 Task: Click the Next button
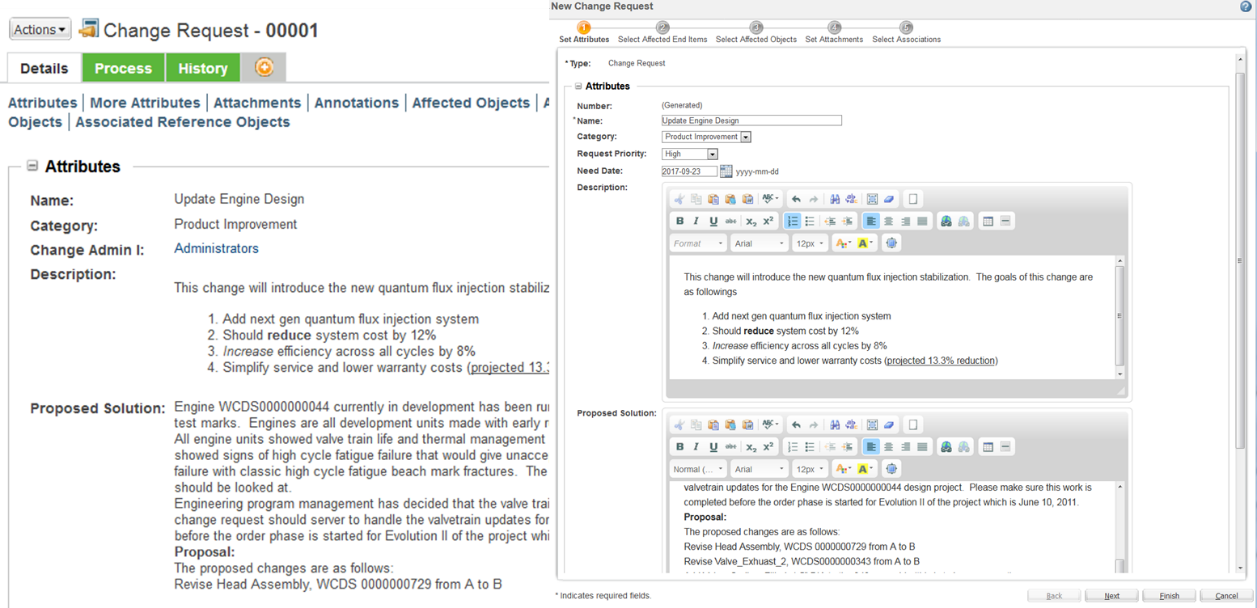pos(1111,596)
